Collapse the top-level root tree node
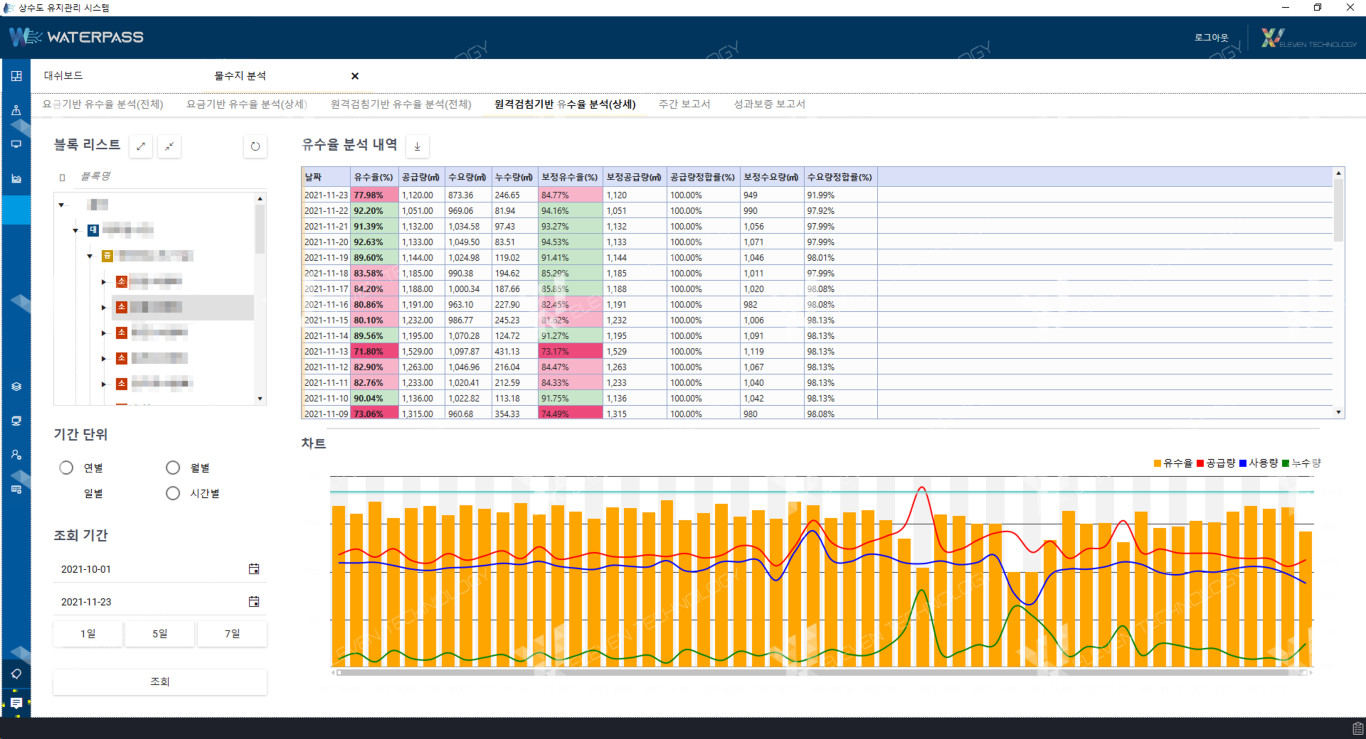Viewport: 1366px width, 739px height. pos(61,205)
